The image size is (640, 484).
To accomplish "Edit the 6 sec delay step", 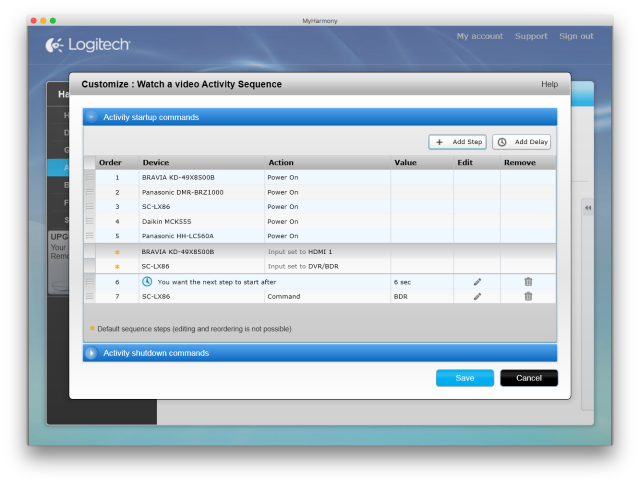I will click(x=477, y=282).
